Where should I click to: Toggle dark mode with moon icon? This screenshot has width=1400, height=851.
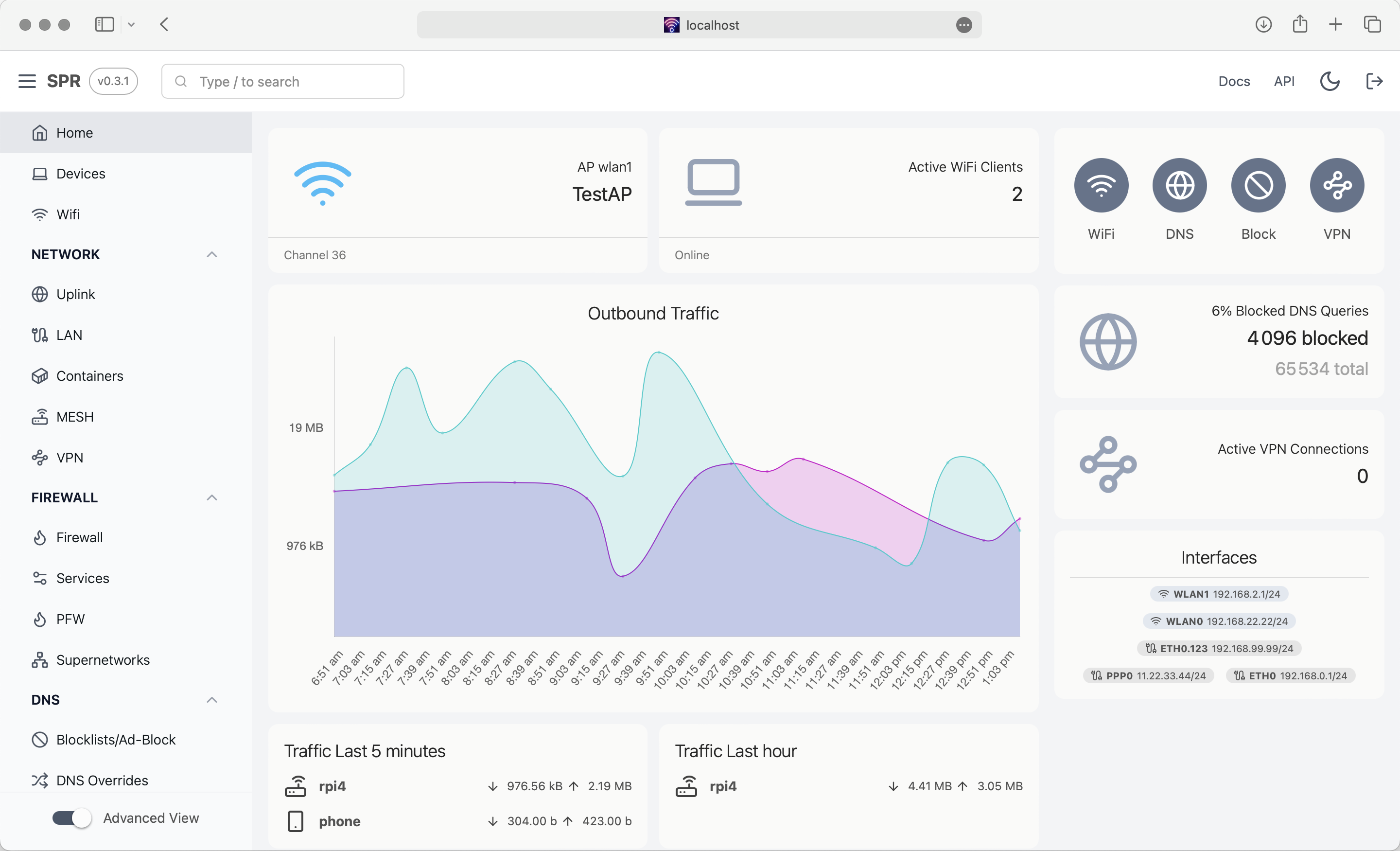pyautogui.click(x=1330, y=81)
